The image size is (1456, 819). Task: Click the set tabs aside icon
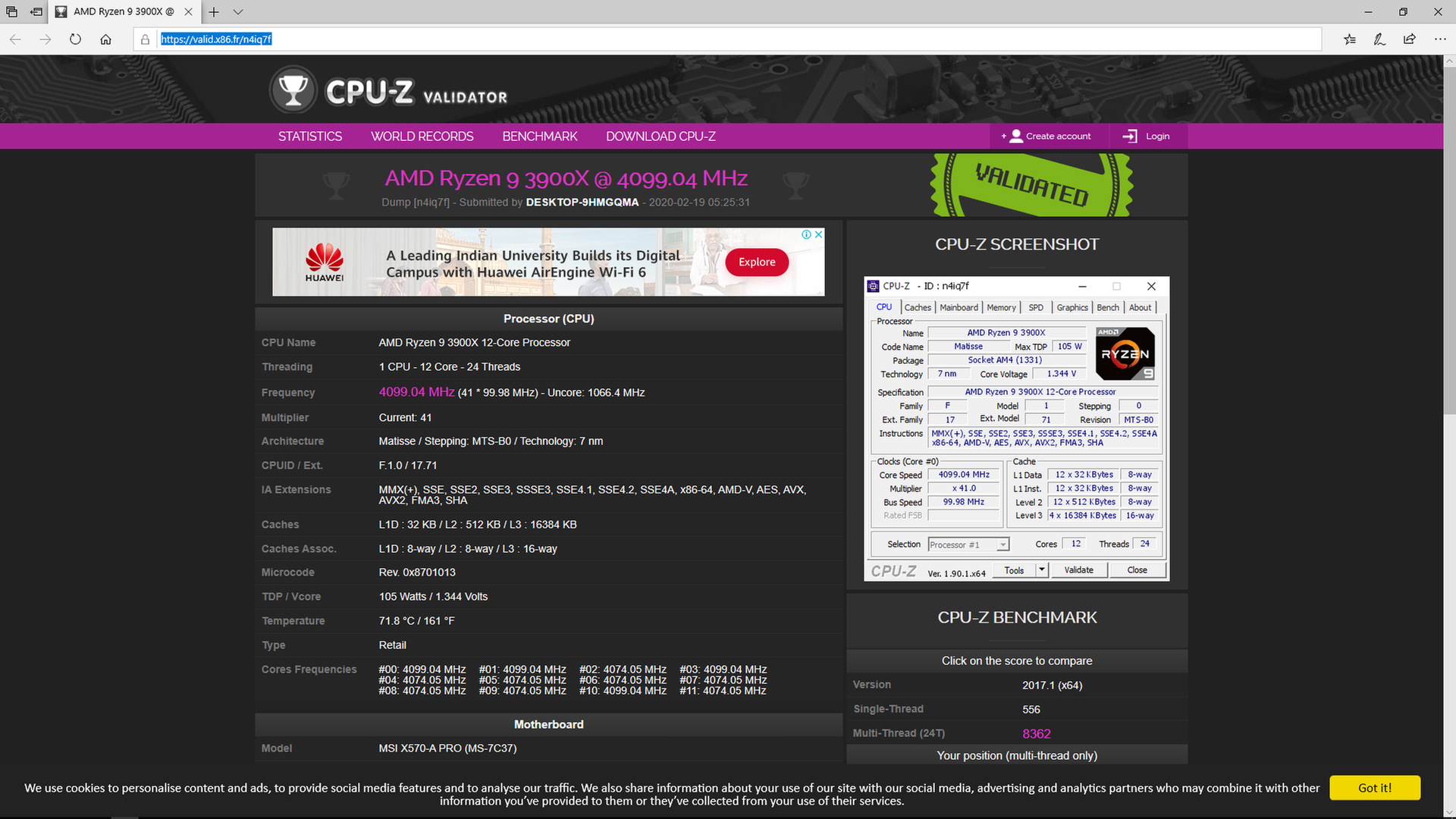click(x=36, y=12)
